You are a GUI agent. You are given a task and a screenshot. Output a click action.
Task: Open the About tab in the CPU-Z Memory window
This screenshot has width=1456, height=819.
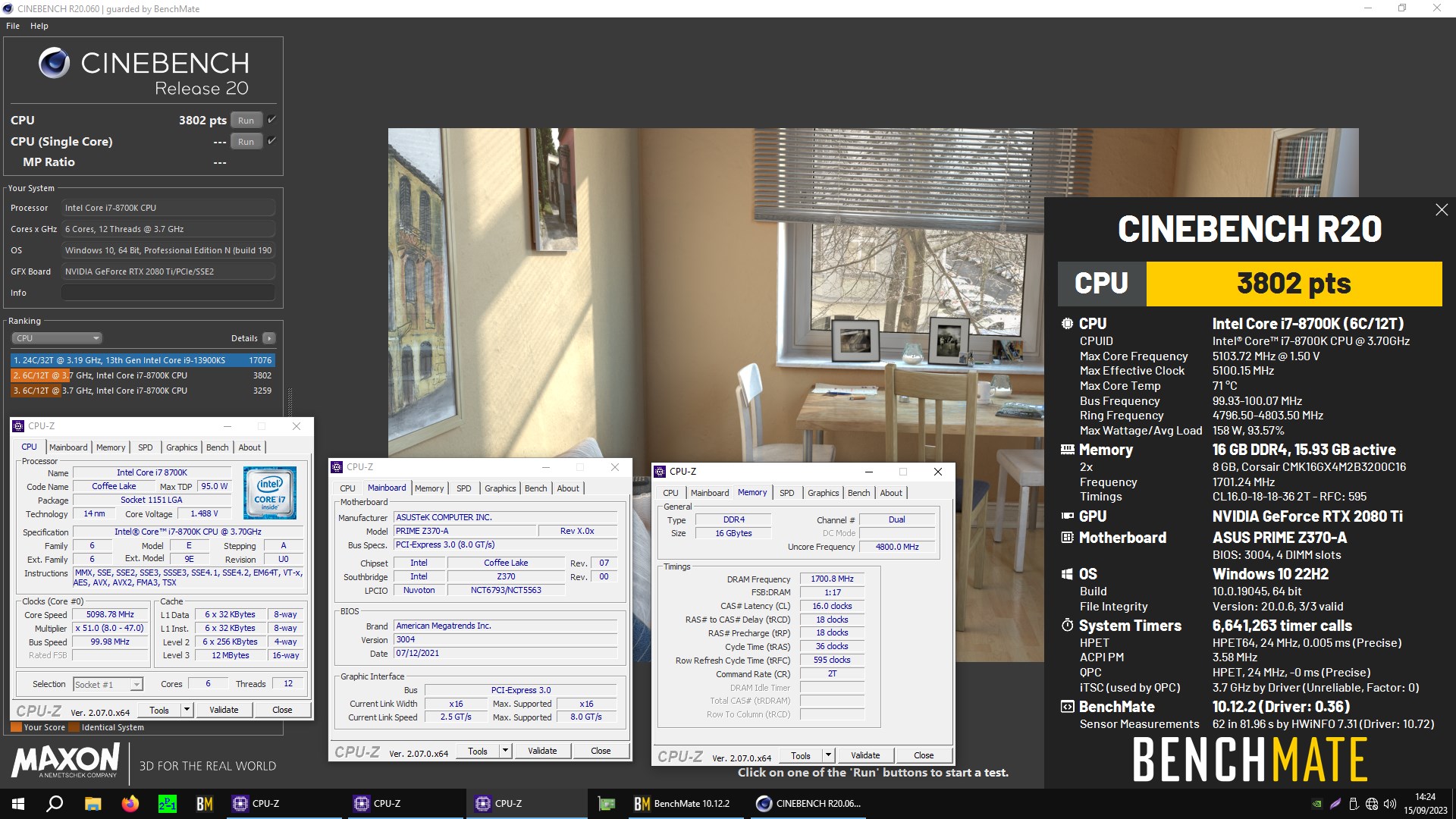click(891, 493)
